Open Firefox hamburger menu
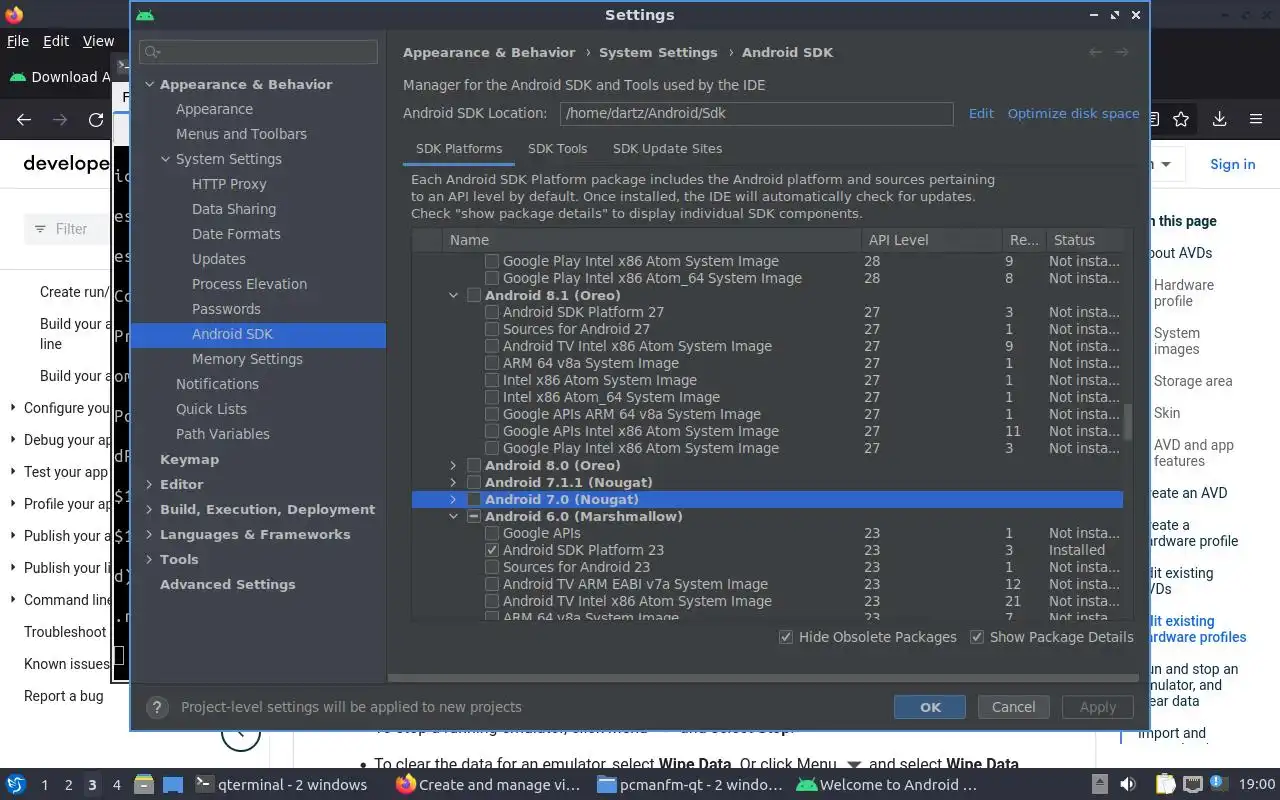The height and width of the screenshot is (800, 1280). (x=1256, y=119)
